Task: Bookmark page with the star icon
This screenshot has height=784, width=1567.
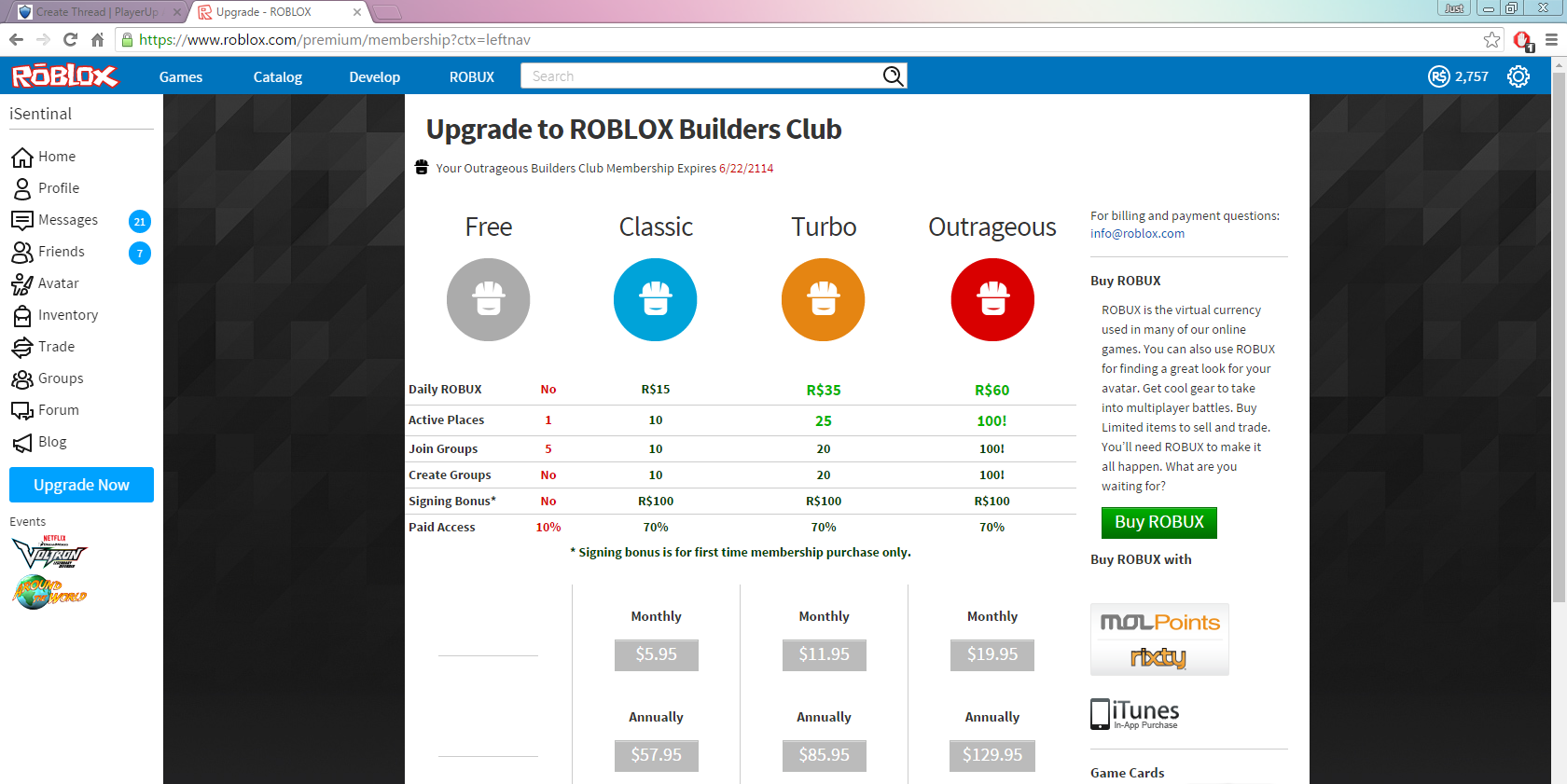Action: (x=1492, y=39)
